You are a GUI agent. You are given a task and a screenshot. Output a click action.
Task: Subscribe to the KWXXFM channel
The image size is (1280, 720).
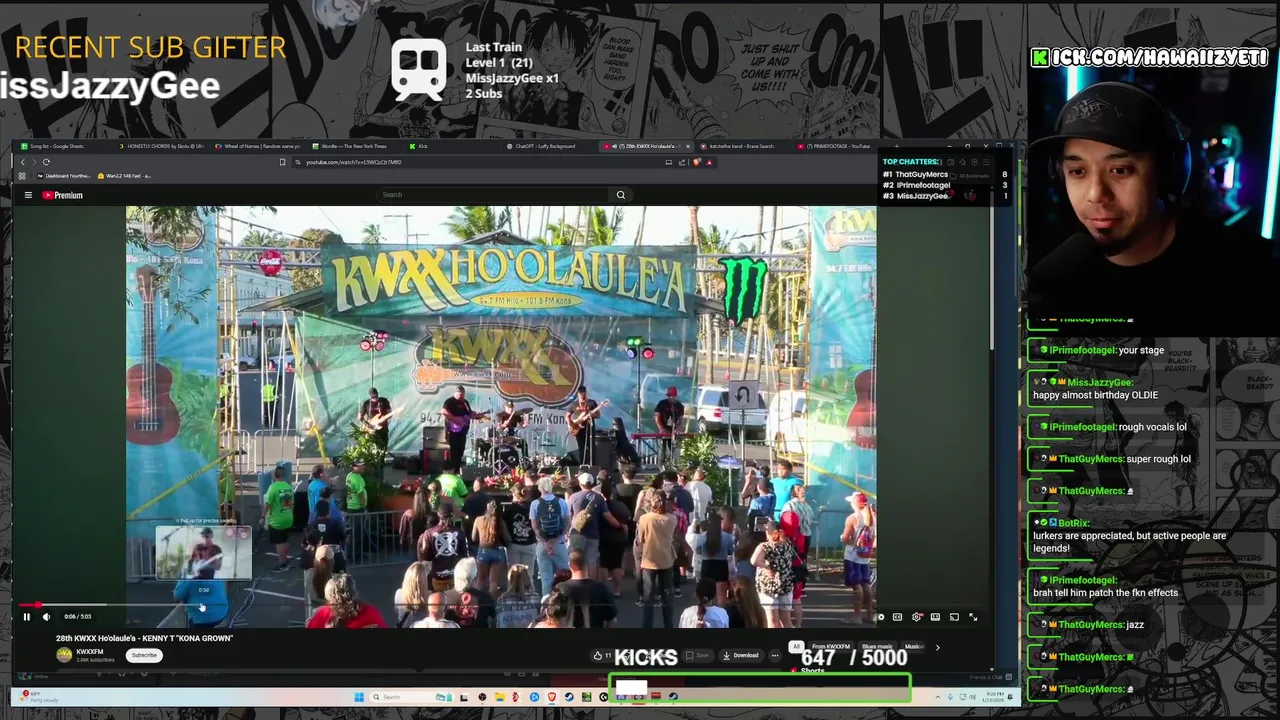click(145, 655)
